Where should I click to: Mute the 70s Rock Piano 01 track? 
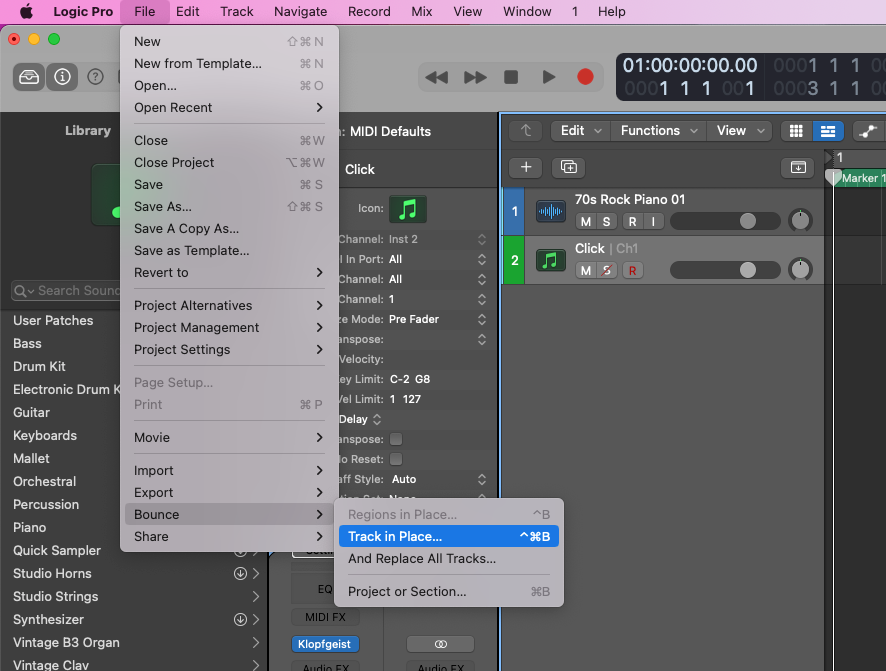click(x=584, y=221)
